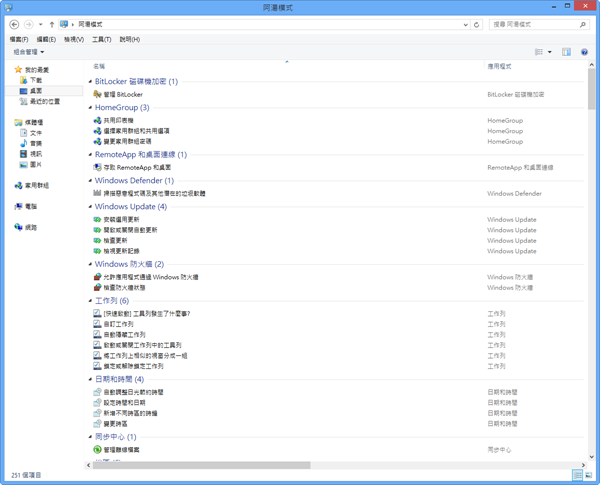Open the 檢視(V) menu

coord(74,39)
